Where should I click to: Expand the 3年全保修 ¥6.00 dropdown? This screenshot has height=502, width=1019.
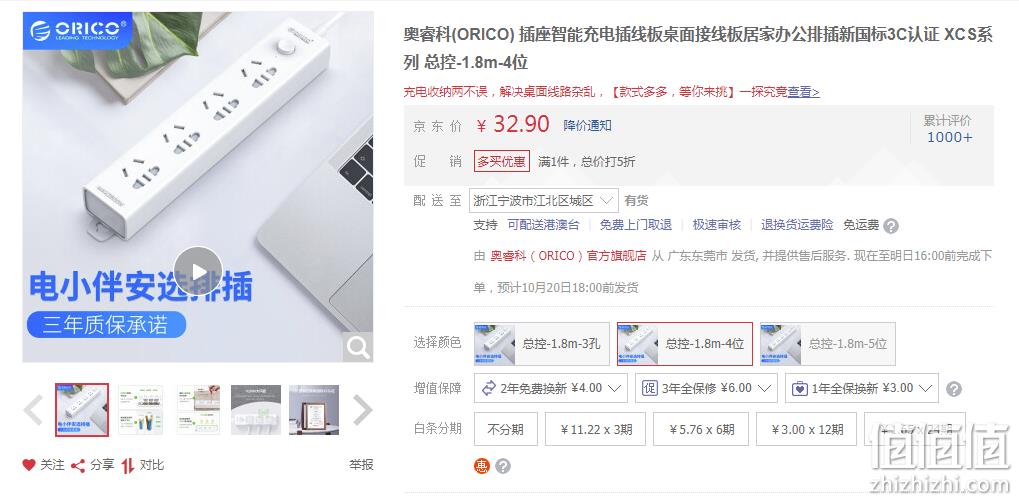click(706, 388)
